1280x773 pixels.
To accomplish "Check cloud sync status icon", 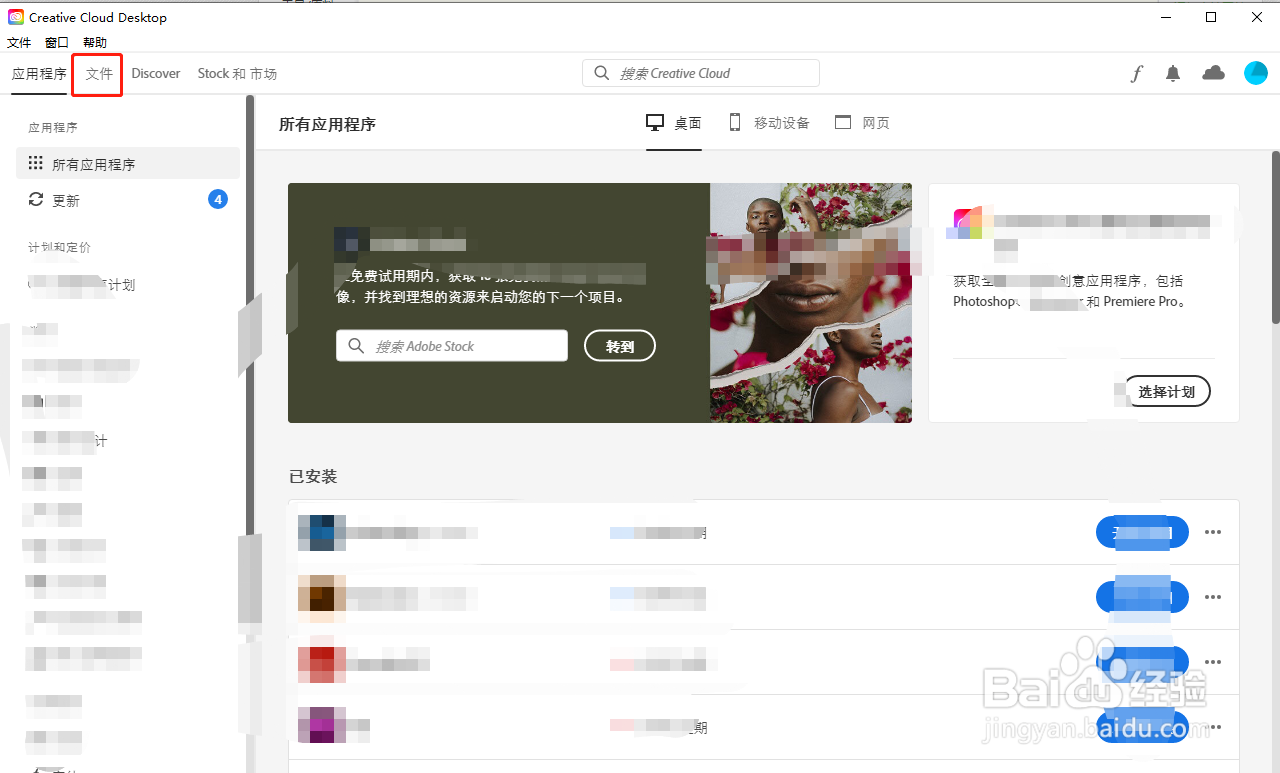I will pyautogui.click(x=1213, y=73).
